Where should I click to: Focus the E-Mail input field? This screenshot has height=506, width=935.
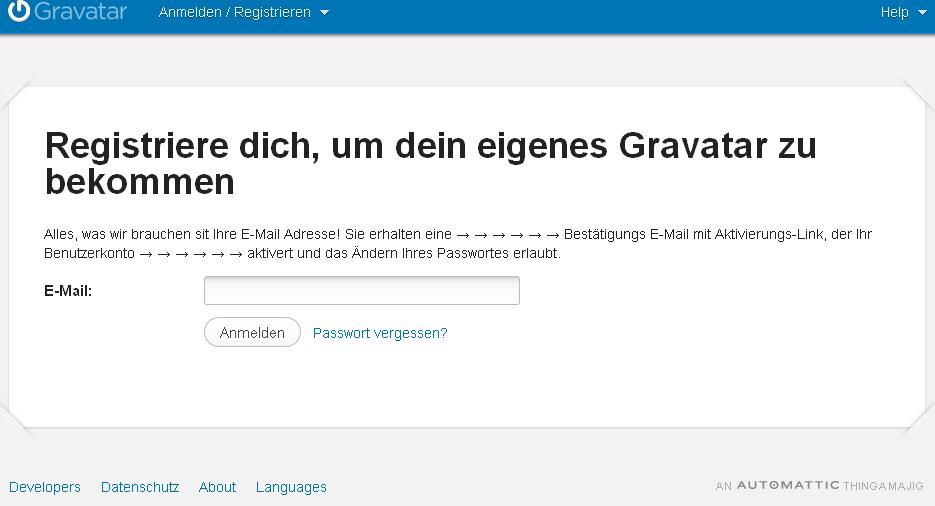[361, 291]
